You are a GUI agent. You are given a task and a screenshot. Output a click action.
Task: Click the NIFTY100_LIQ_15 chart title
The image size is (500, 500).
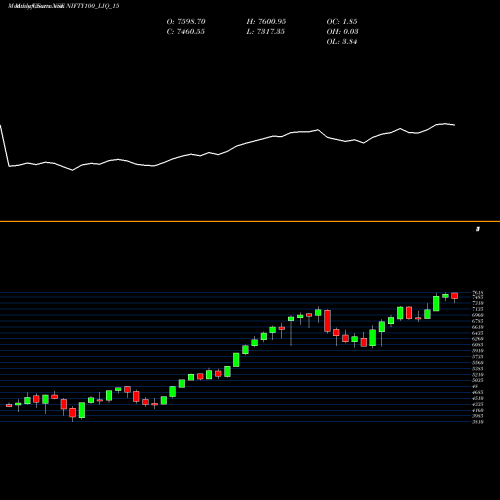[92, 6]
